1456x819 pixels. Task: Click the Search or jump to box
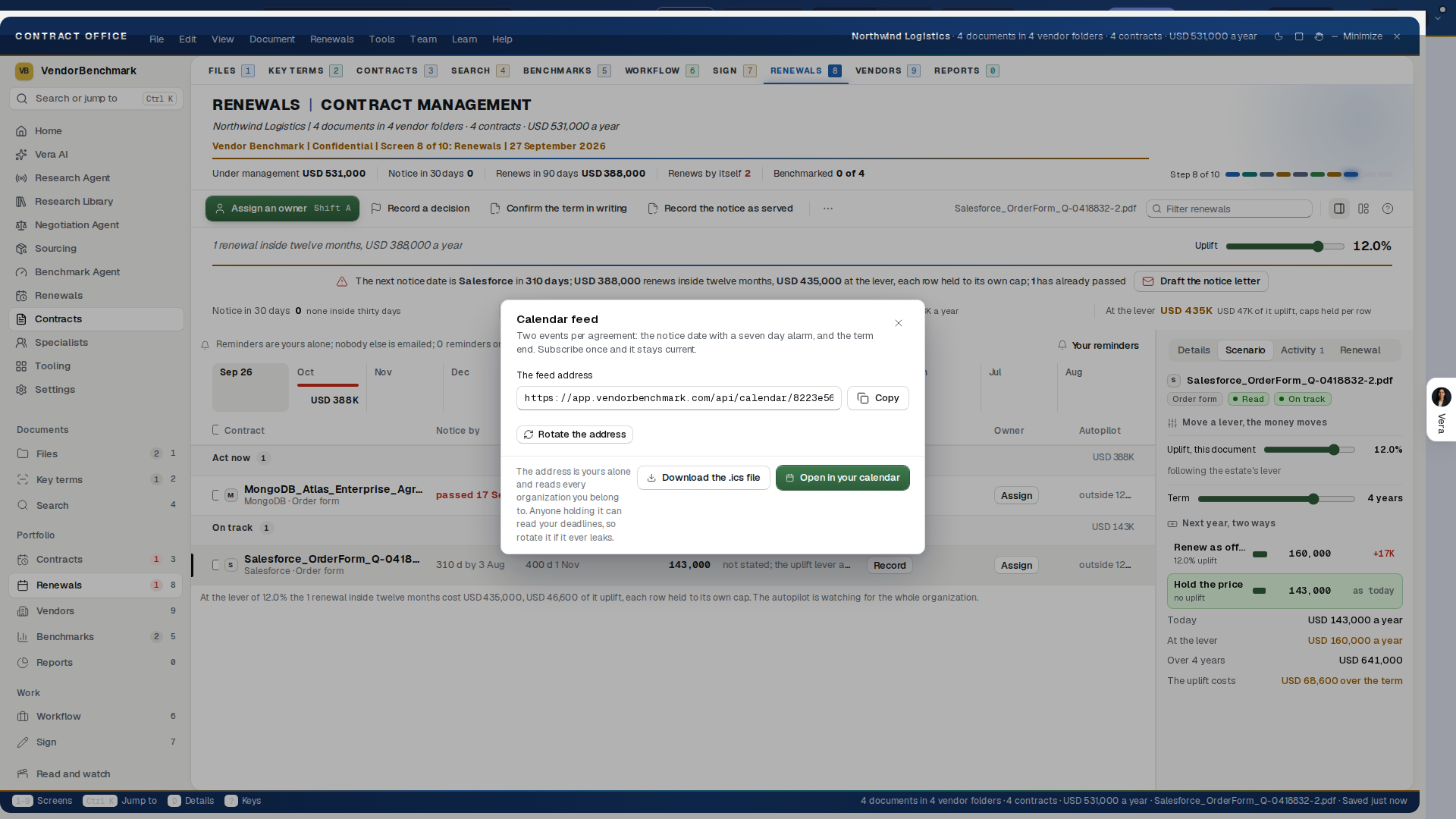(96, 98)
